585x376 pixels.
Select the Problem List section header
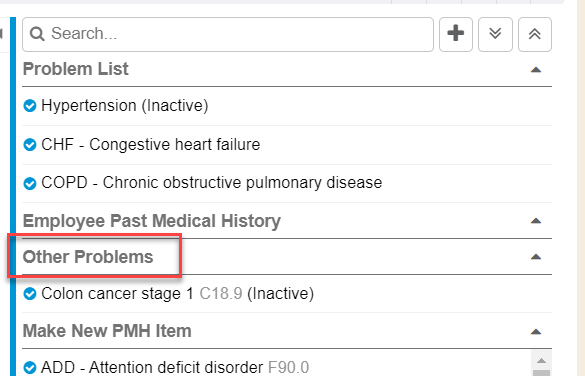pyautogui.click(x=76, y=69)
